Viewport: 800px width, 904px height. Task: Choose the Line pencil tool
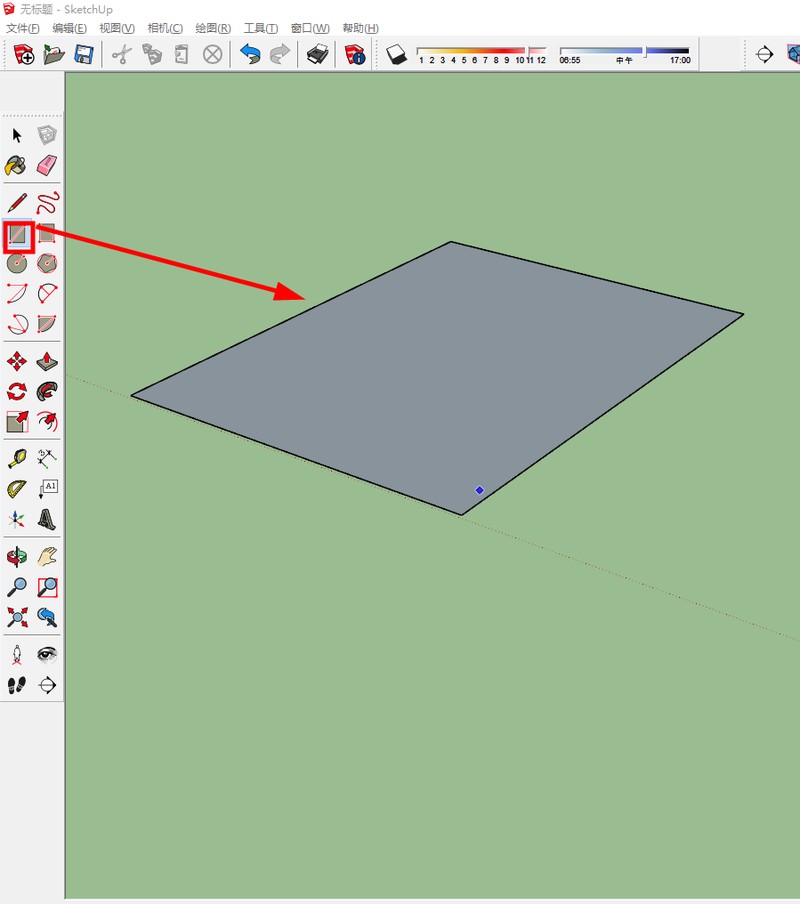17,203
